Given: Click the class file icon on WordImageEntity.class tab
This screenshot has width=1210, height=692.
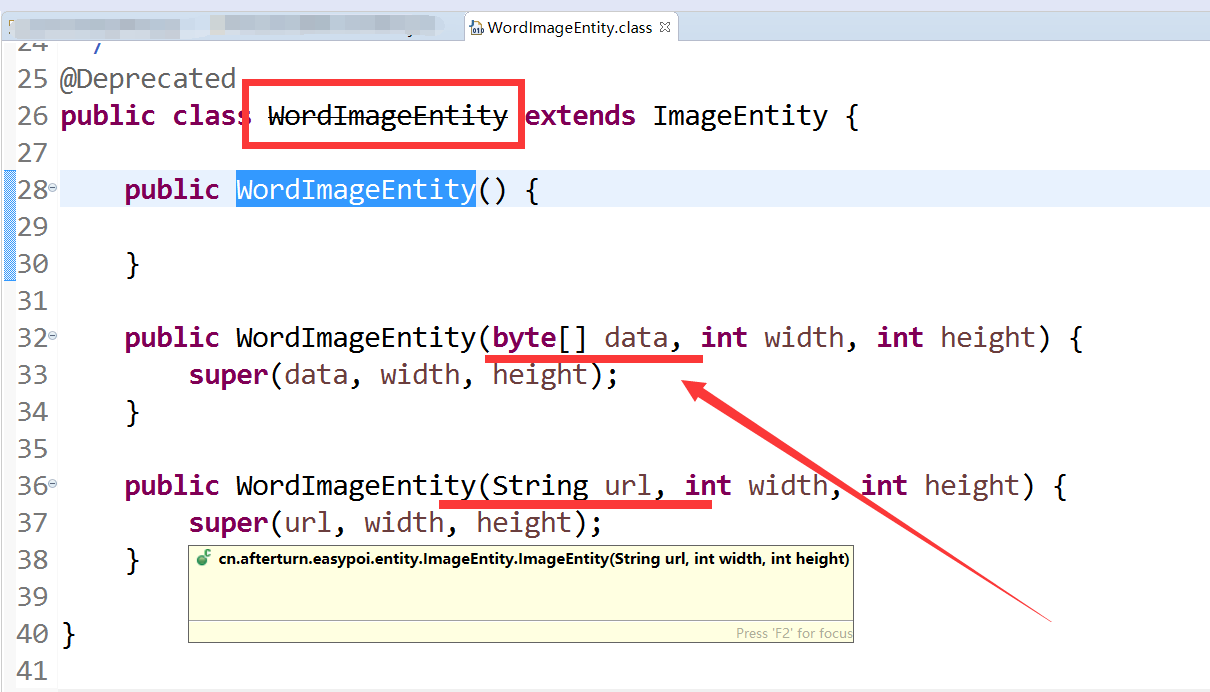Looking at the screenshot, I should click(x=477, y=27).
